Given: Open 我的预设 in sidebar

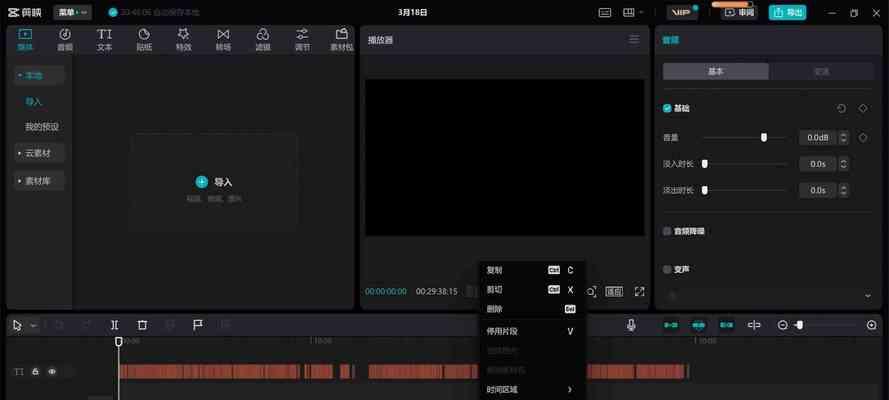Looking at the screenshot, I should (x=41, y=127).
